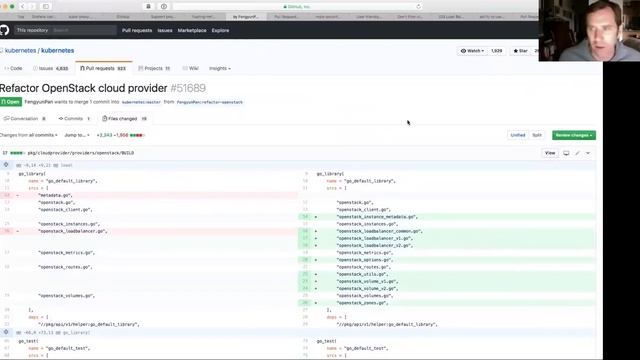Expand hidden lines above the load hunk

point(6,165)
